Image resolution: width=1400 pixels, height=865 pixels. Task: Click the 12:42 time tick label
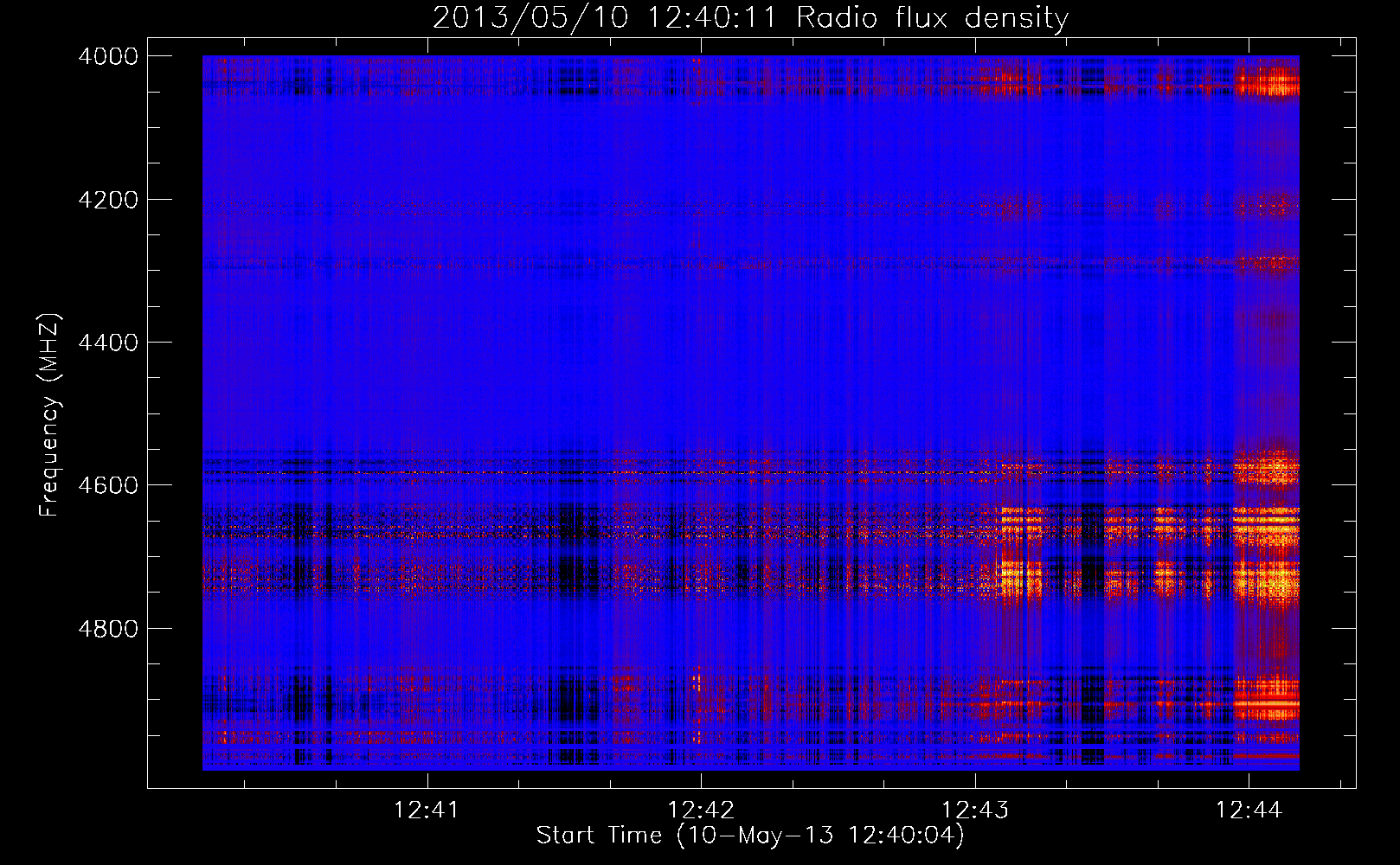click(700, 811)
